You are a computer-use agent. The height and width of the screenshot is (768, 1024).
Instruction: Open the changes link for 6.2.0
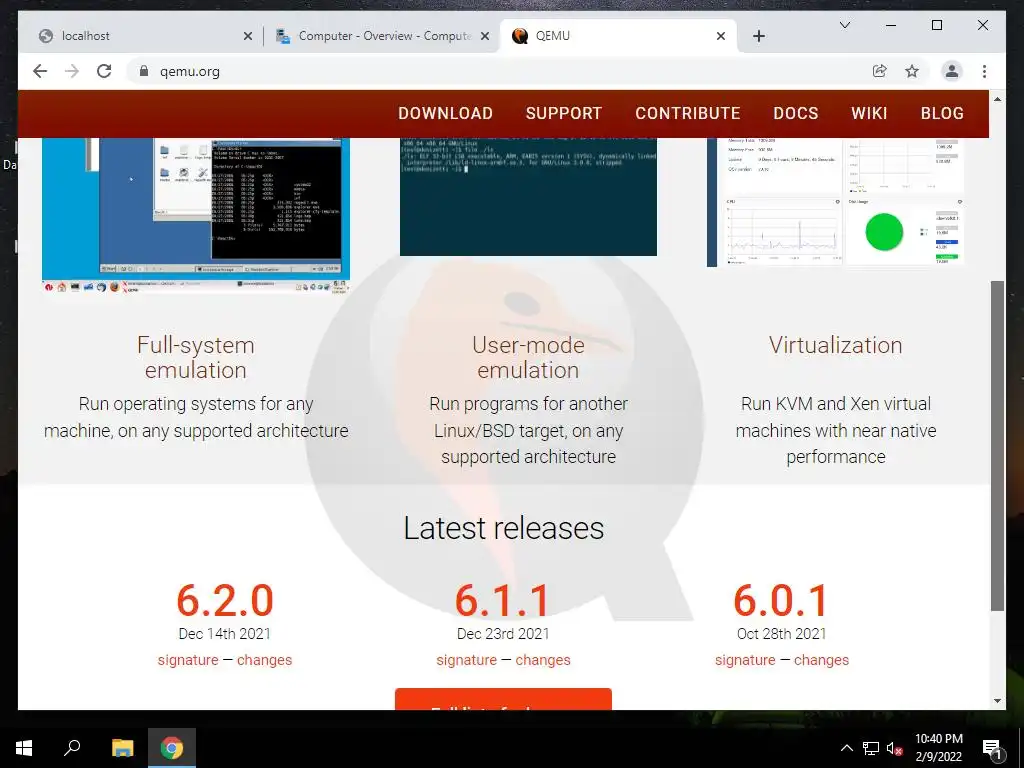[x=264, y=660]
